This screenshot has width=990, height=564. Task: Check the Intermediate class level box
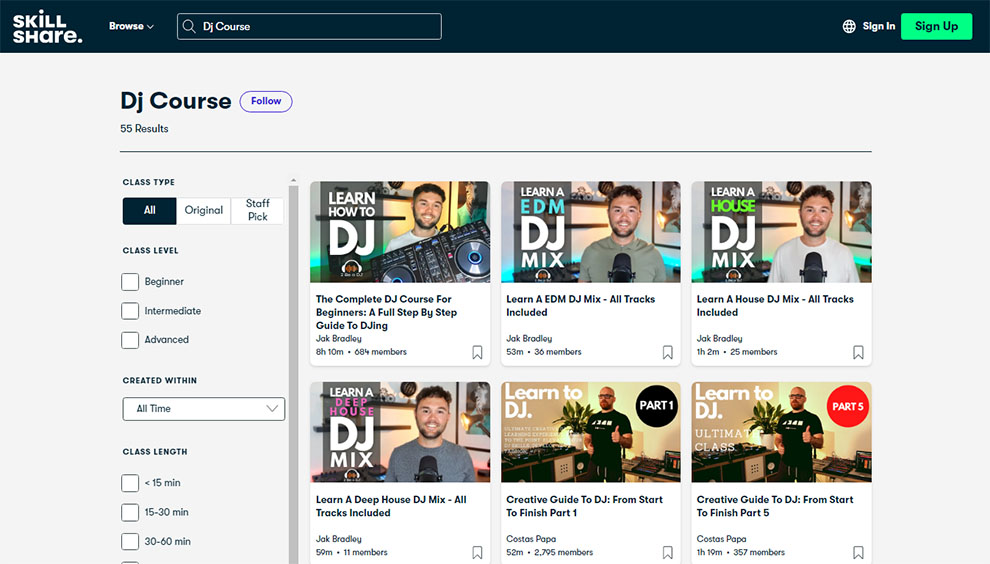click(x=130, y=311)
